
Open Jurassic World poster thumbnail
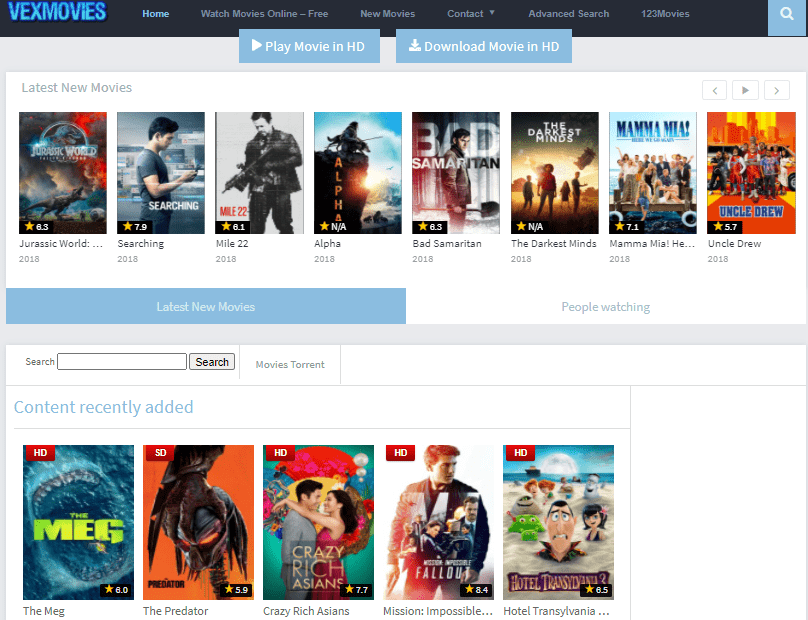pos(63,173)
